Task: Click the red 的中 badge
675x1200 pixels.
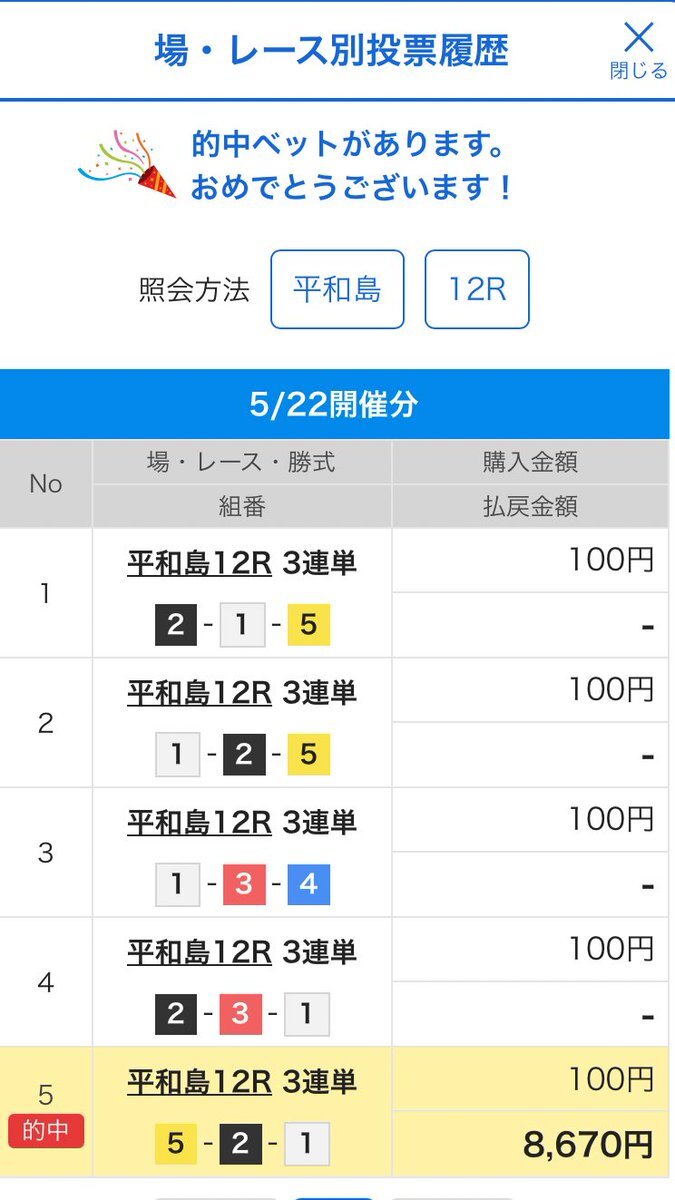Action: [46, 1131]
